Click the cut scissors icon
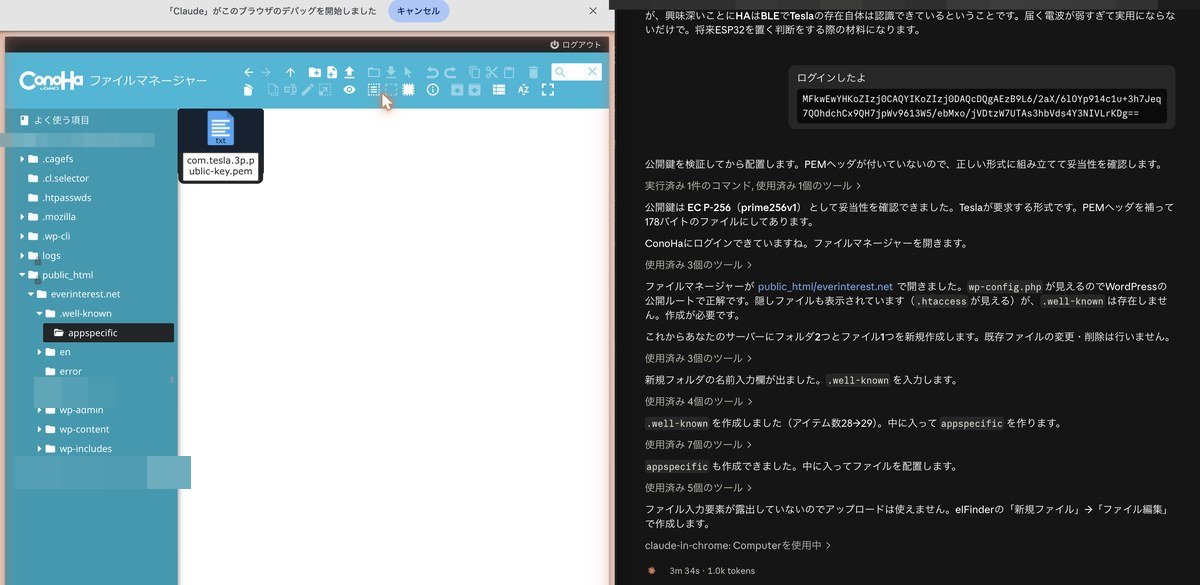Screen dimensions: 1200x585 coord(492,72)
